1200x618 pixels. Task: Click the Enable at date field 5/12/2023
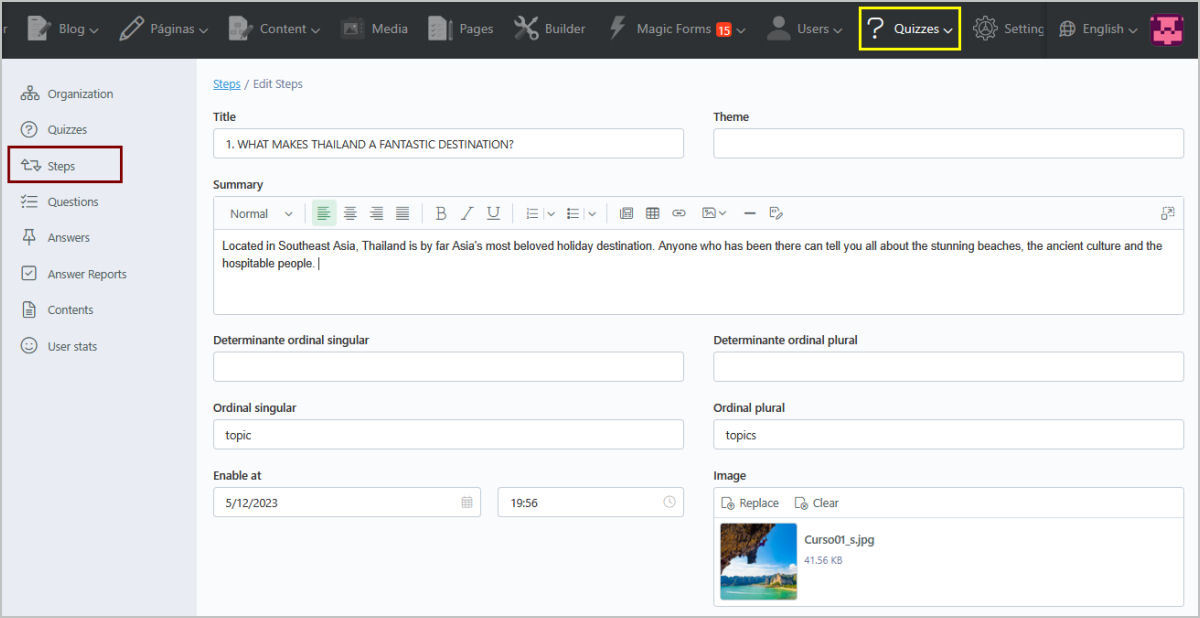pos(347,502)
